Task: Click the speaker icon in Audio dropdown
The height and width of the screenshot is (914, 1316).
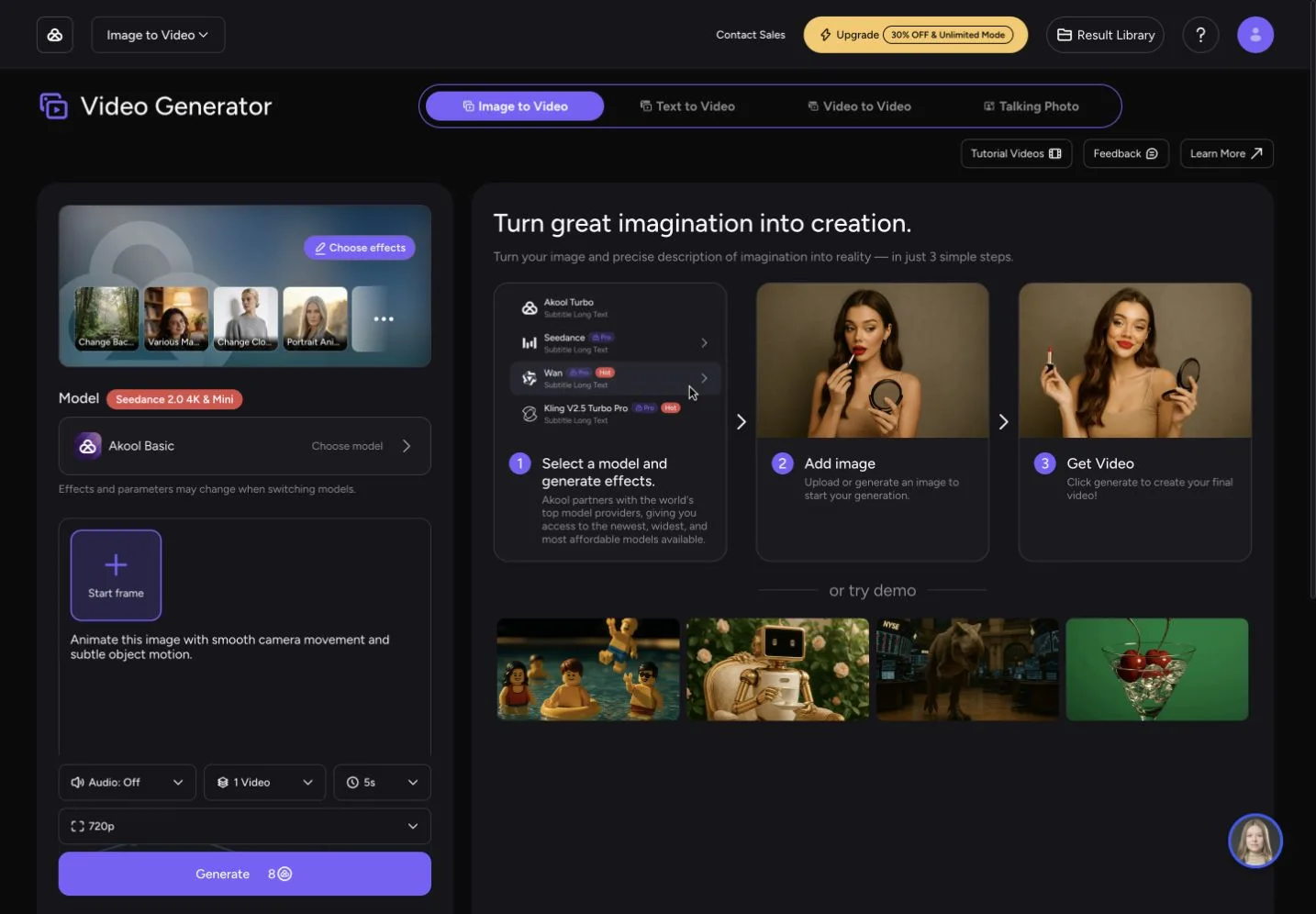Action: click(78, 783)
